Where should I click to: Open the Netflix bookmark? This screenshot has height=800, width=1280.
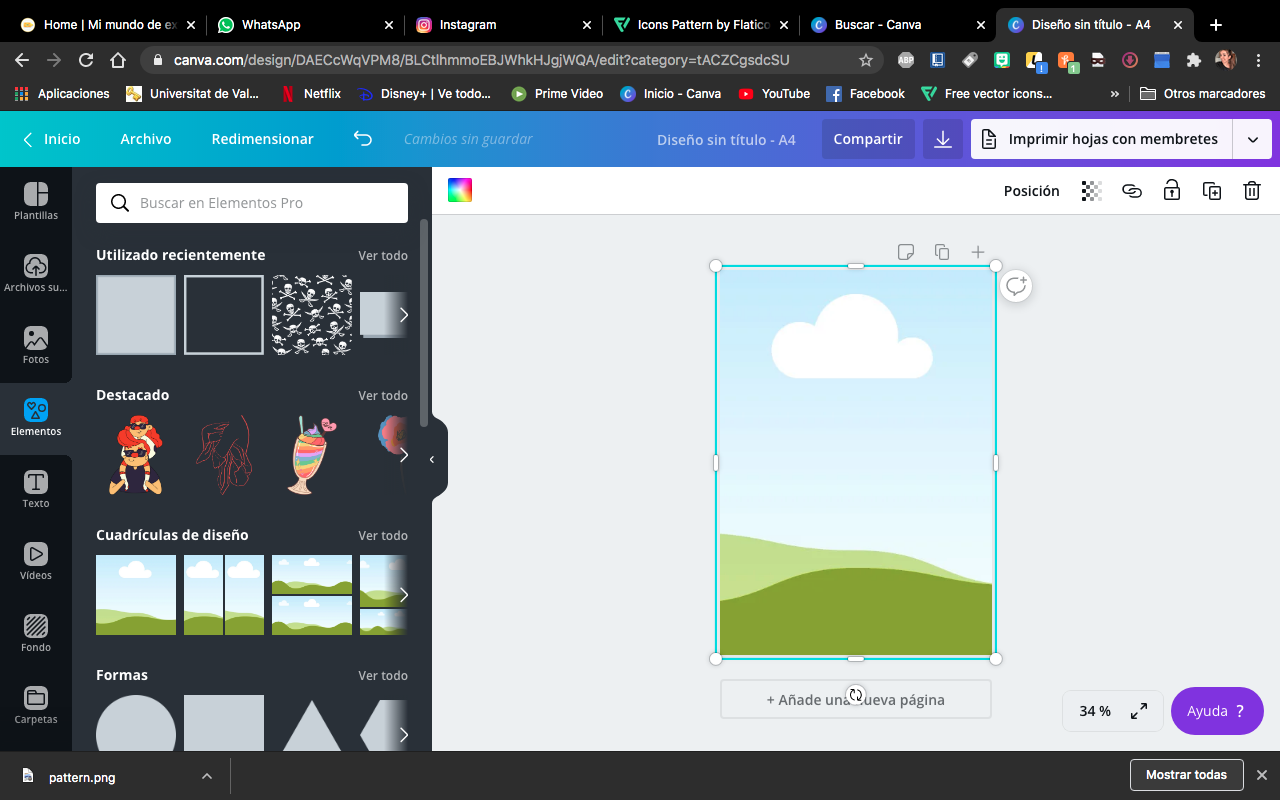[x=310, y=94]
